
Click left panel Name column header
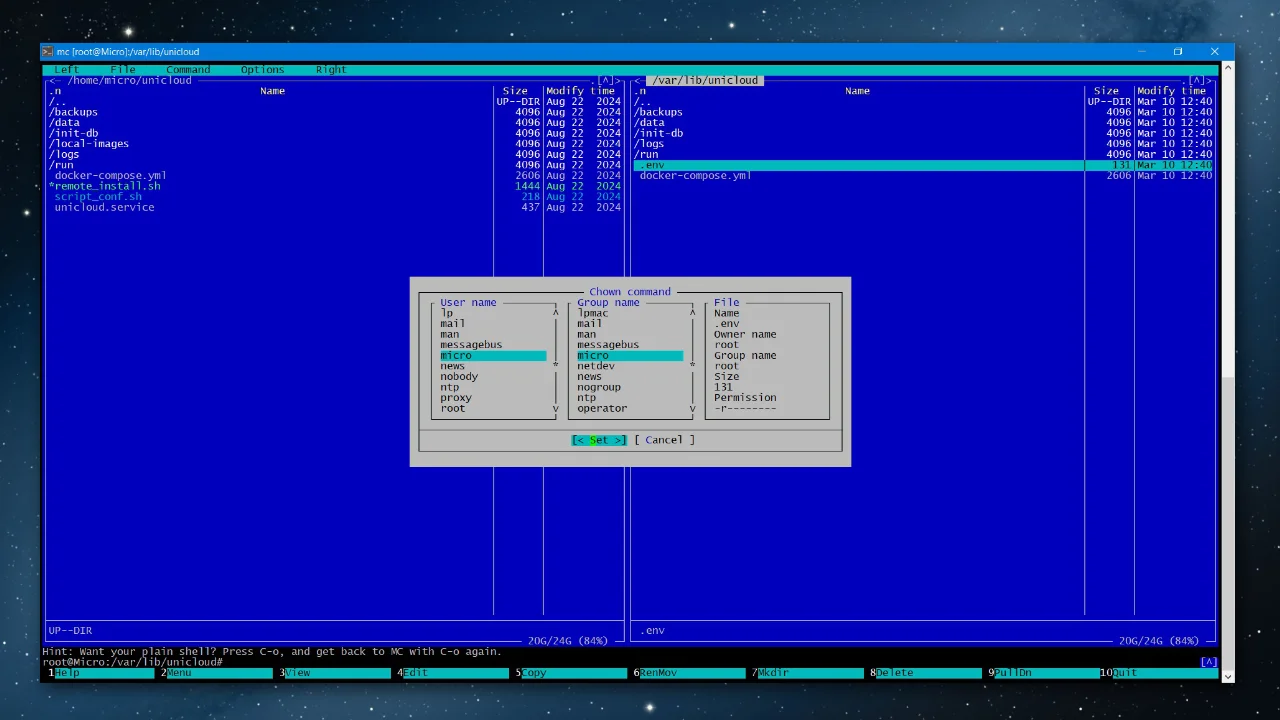[x=273, y=91]
